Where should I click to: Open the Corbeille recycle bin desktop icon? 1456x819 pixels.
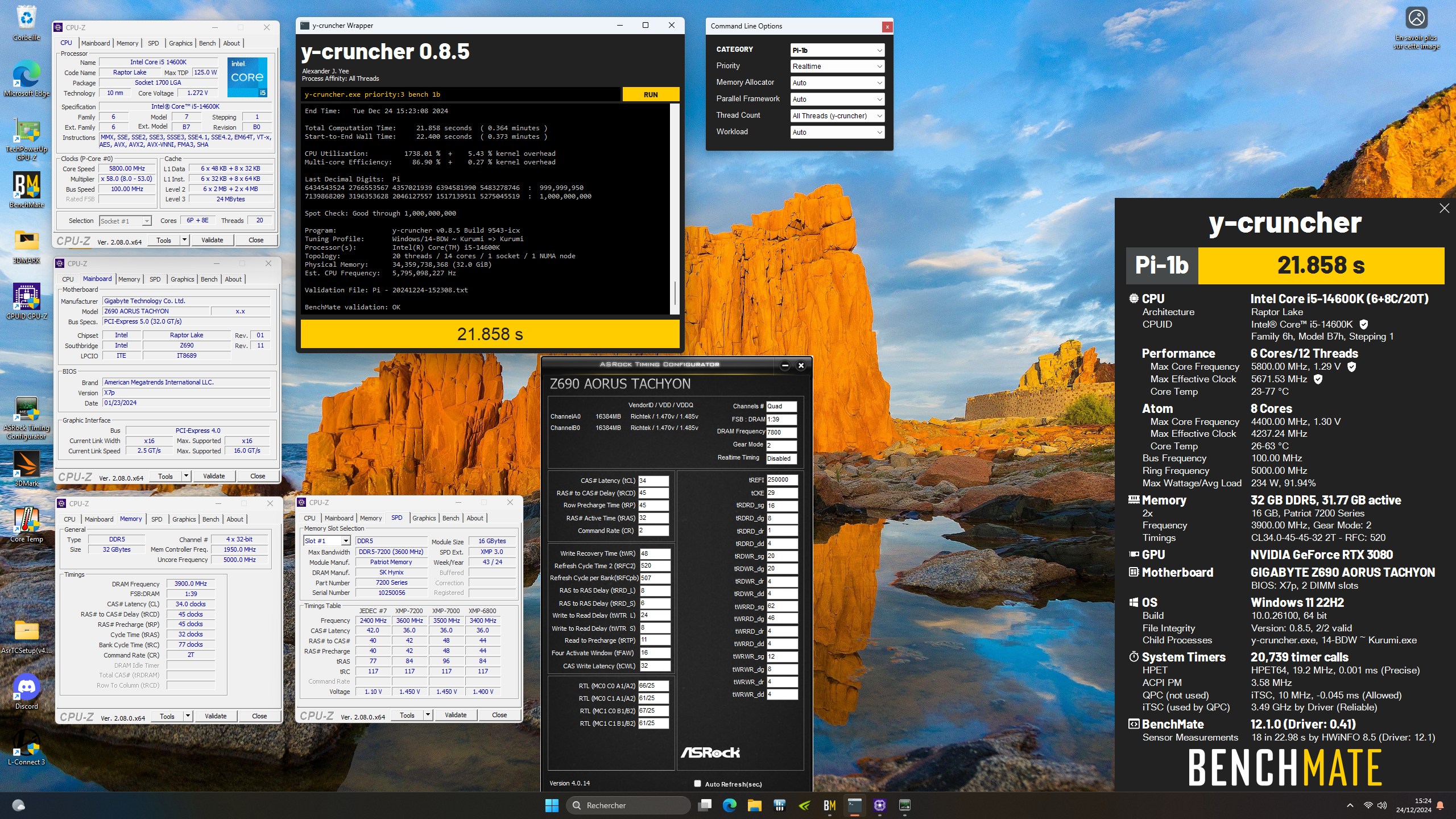click(26, 23)
